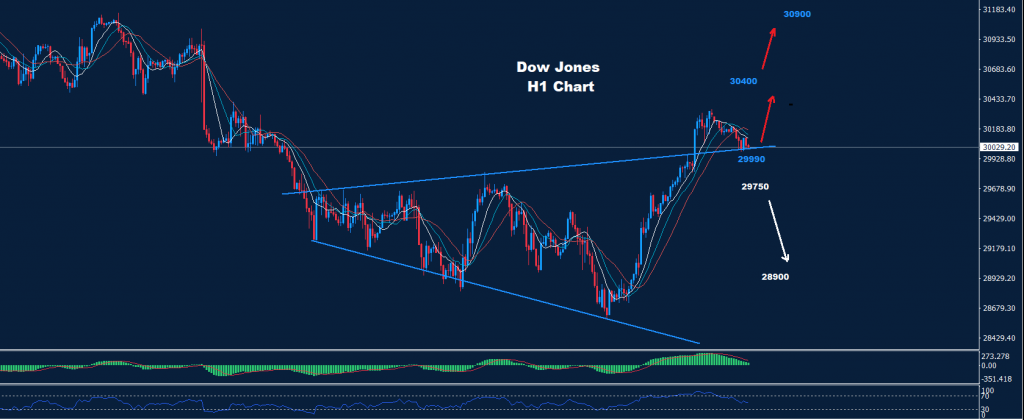The image size is (1024, 420).
Task: Click the 30683.60 price axis value
Action: point(999,70)
